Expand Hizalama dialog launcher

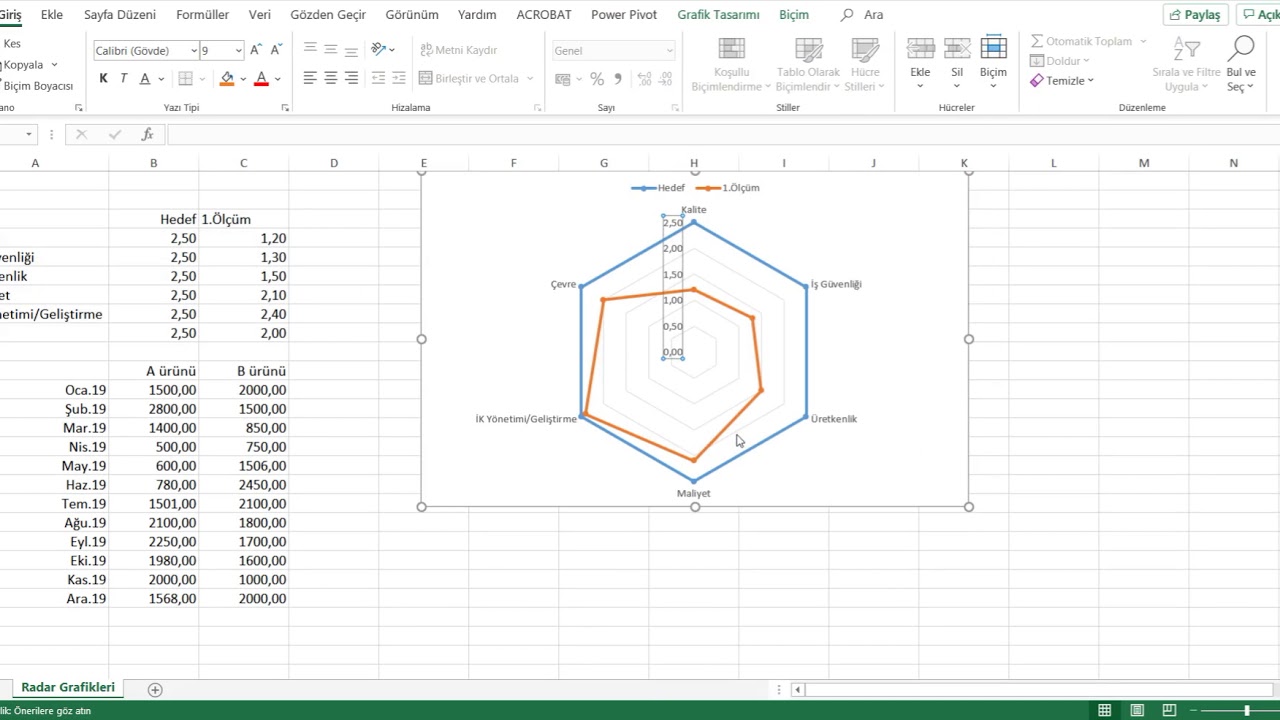[x=537, y=108]
